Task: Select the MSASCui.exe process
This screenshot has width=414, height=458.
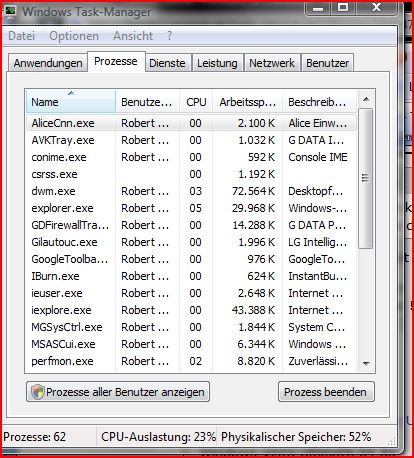Action: point(191,344)
